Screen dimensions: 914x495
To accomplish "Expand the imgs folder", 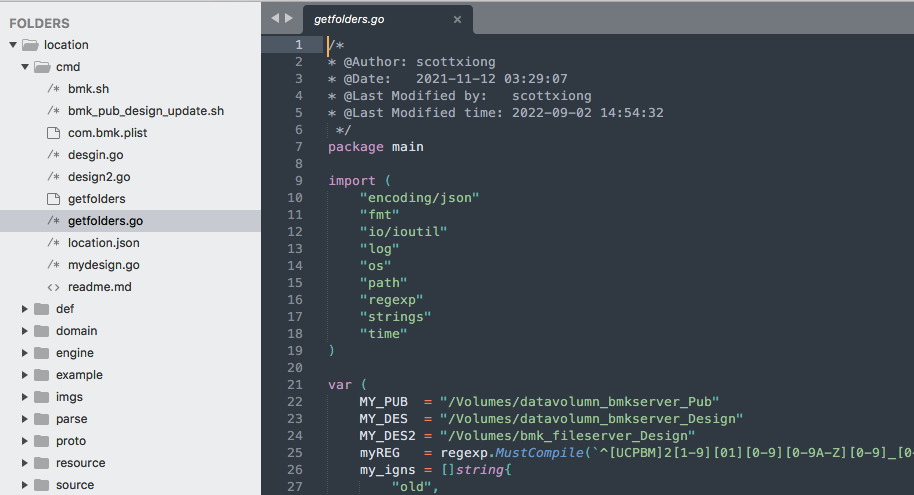I will click(24, 397).
